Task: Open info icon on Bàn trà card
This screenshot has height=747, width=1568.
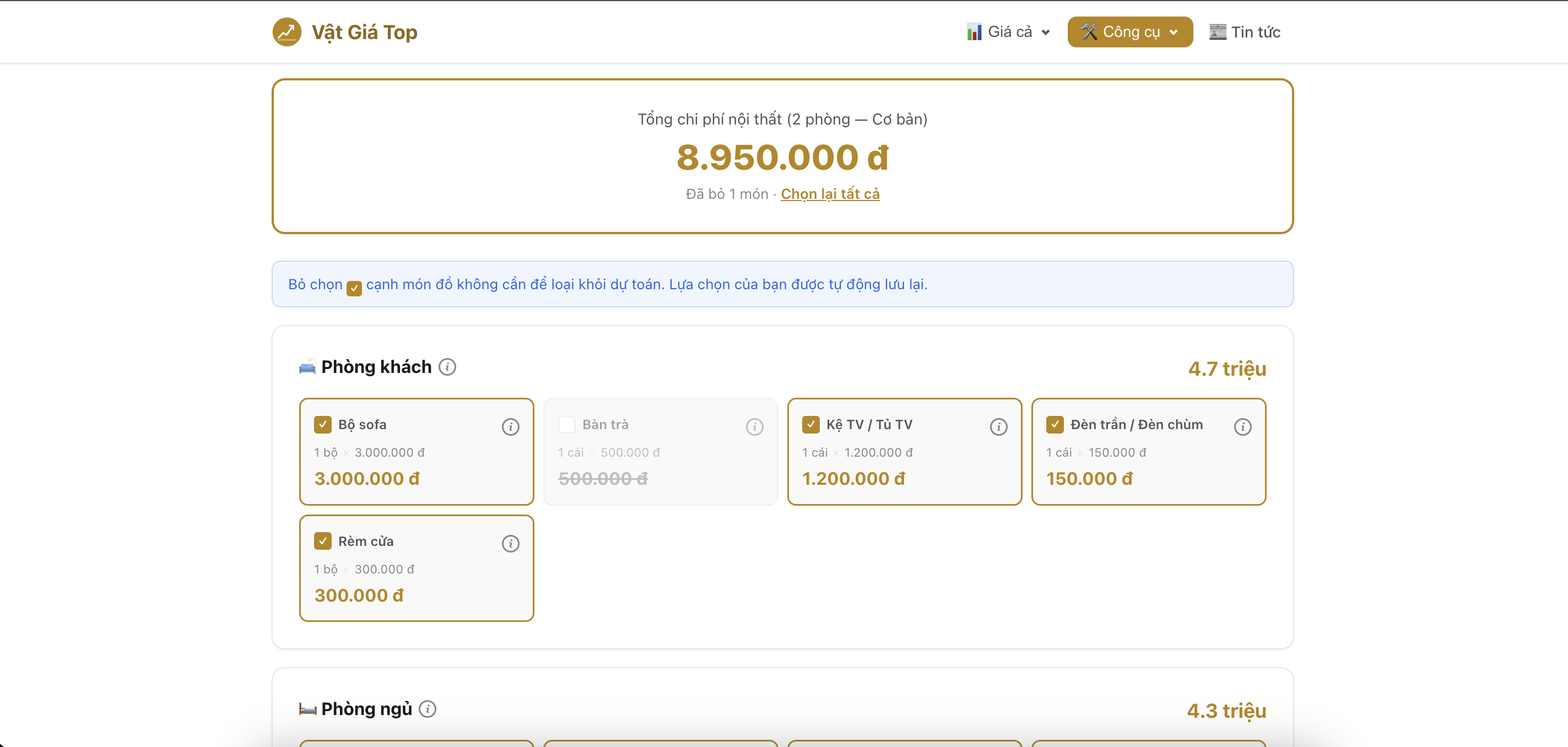Action: pyautogui.click(x=755, y=427)
